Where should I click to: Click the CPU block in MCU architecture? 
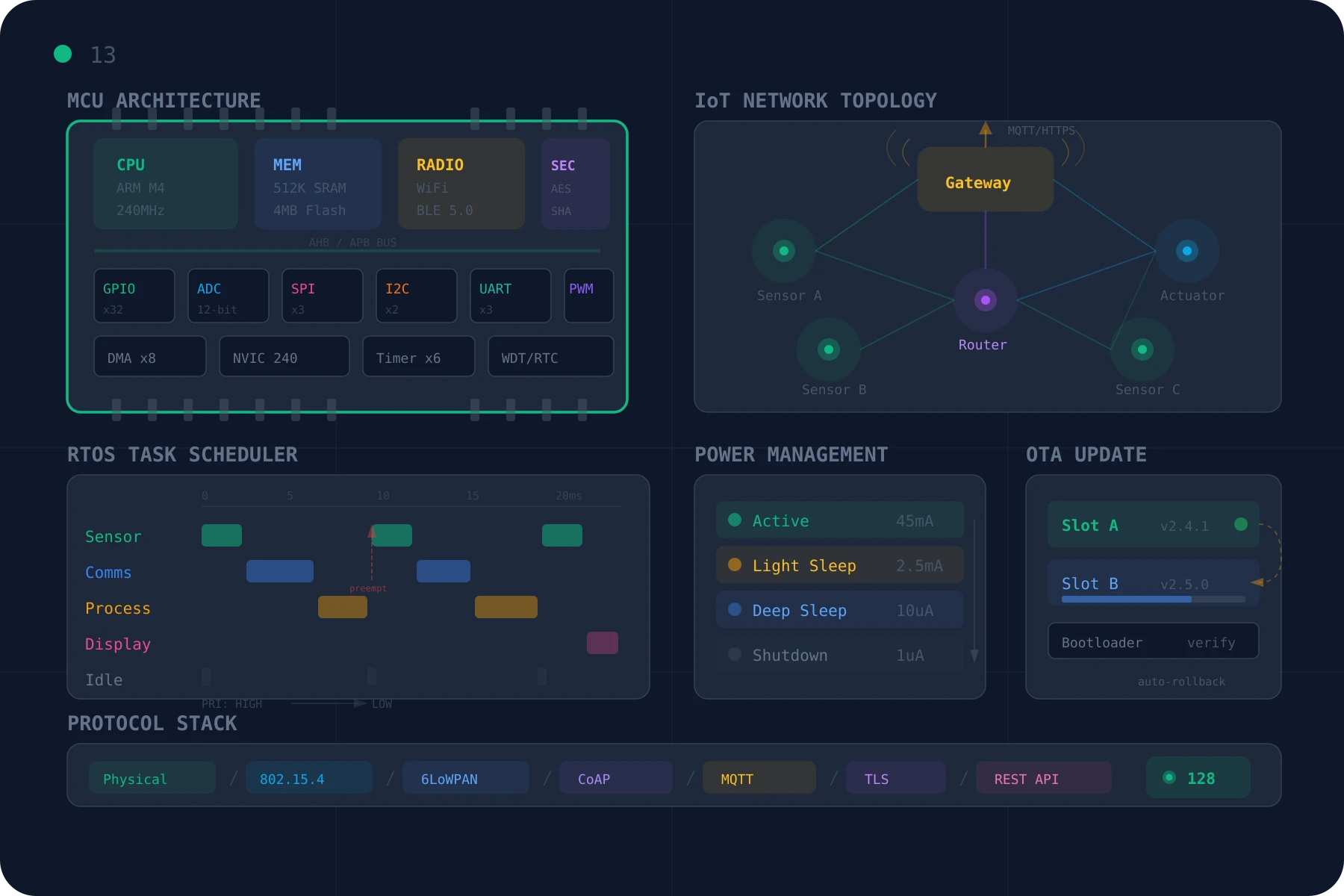(x=165, y=184)
